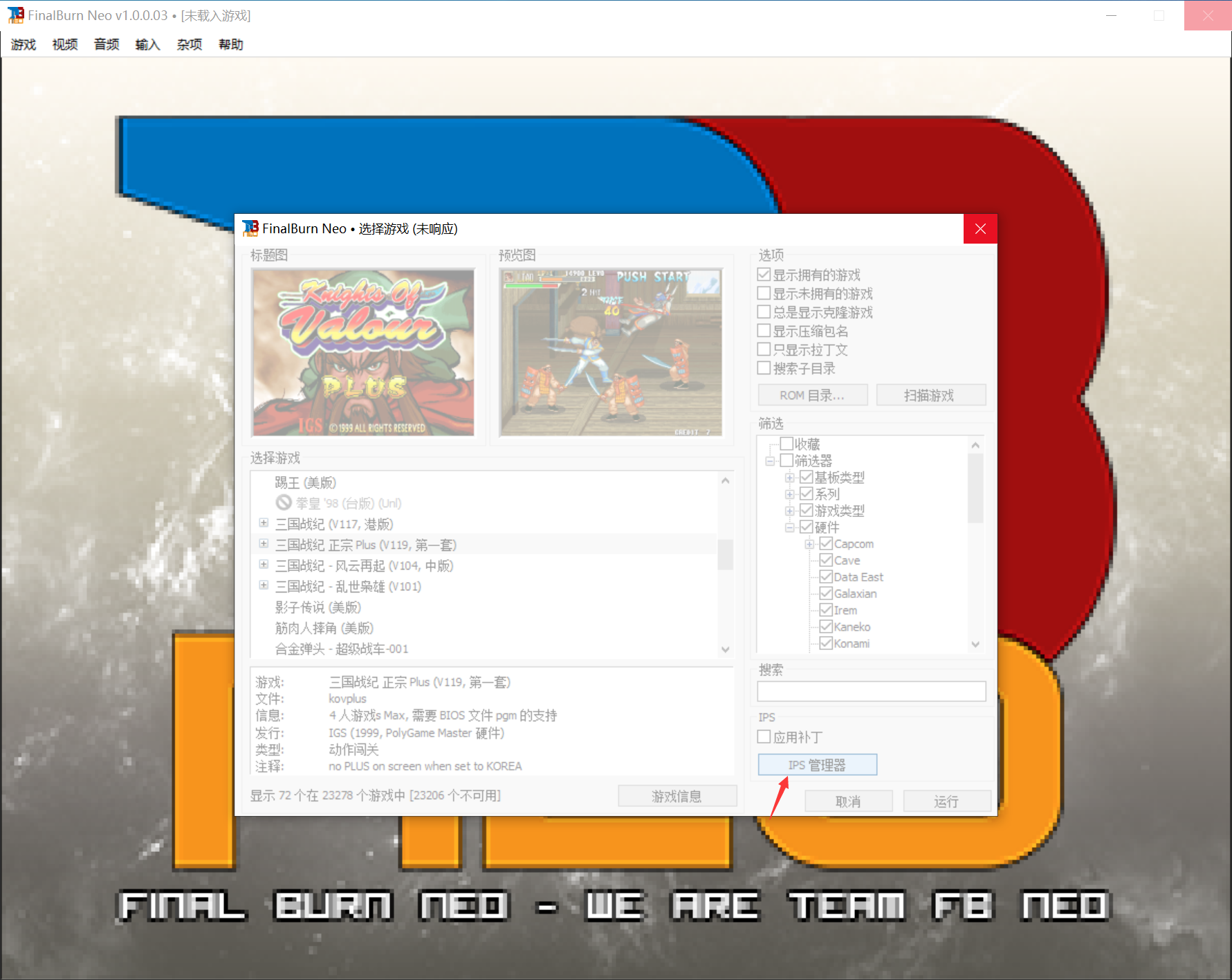Check the 筛选器 root checkbox
Image resolution: width=1232 pixels, height=980 pixels.
[x=787, y=460]
